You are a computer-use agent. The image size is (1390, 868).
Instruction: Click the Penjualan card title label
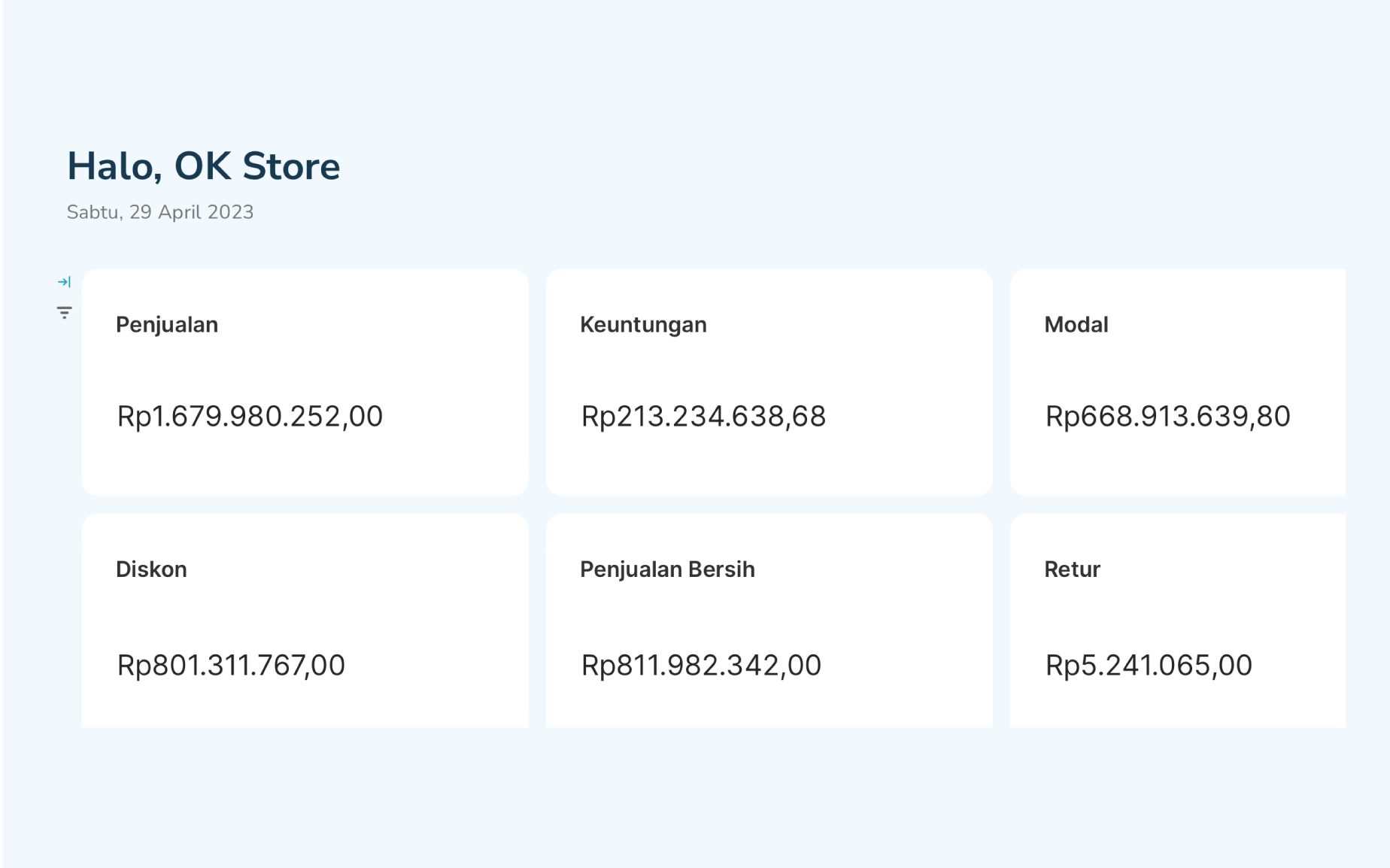pyautogui.click(x=166, y=326)
